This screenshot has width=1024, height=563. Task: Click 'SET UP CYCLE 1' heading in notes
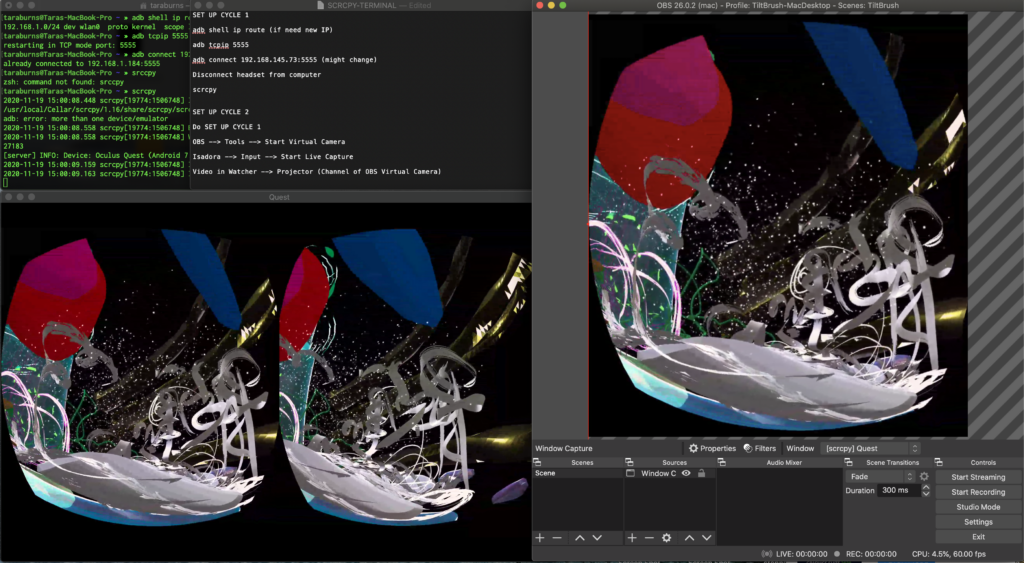pos(221,14)
